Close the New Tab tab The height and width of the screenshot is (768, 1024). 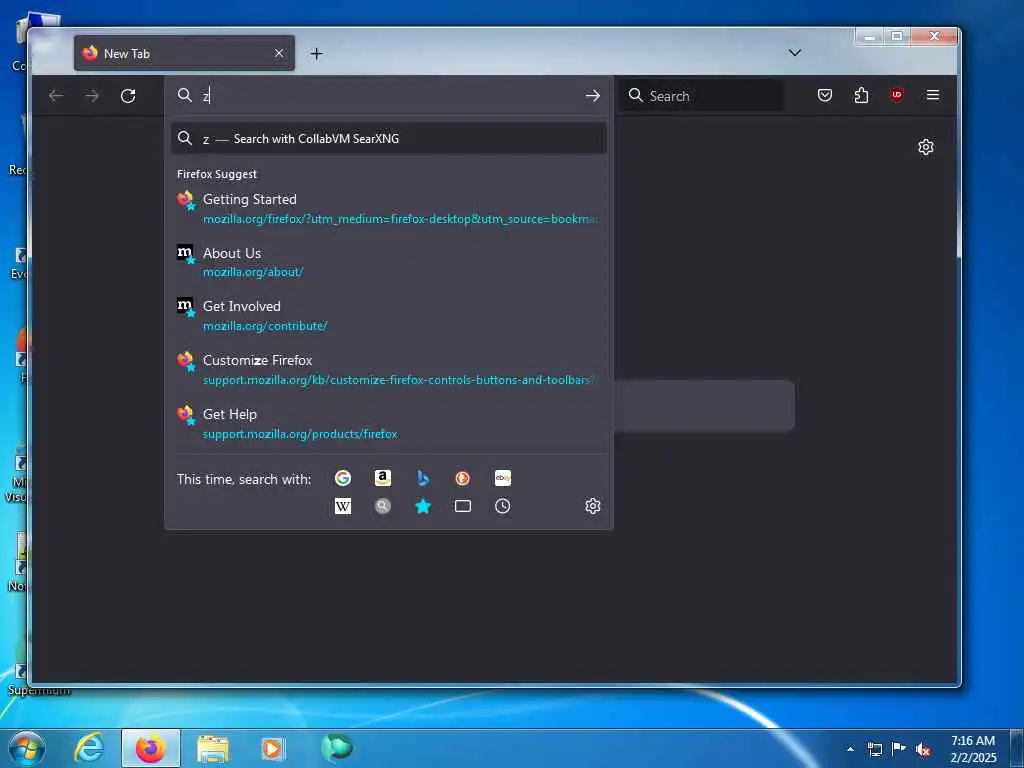click(279, 54)
